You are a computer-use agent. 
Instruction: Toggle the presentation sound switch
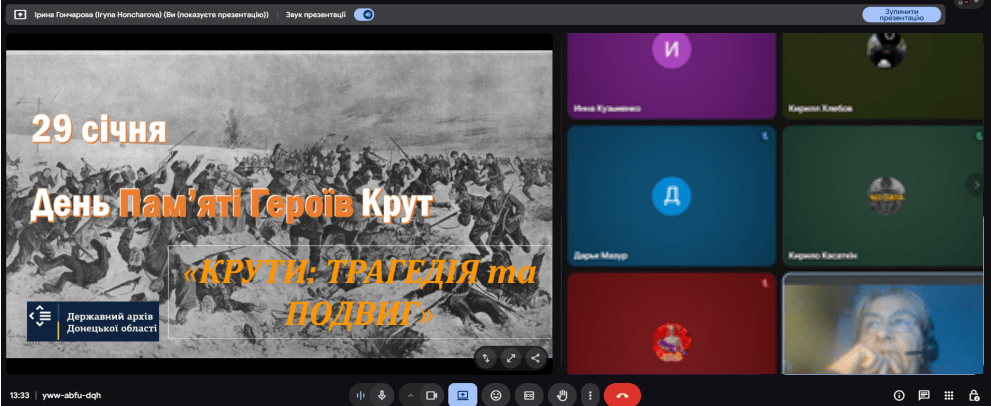(x=364, y=15)
